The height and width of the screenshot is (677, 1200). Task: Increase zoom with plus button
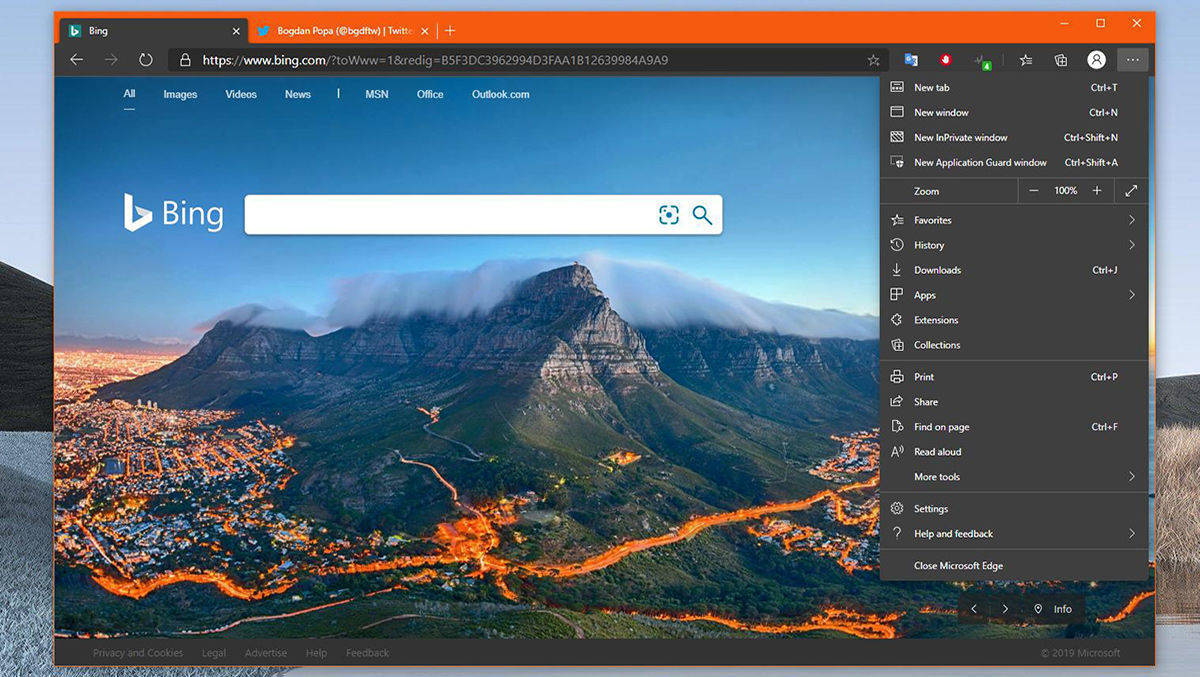(x=1097, y=191)
